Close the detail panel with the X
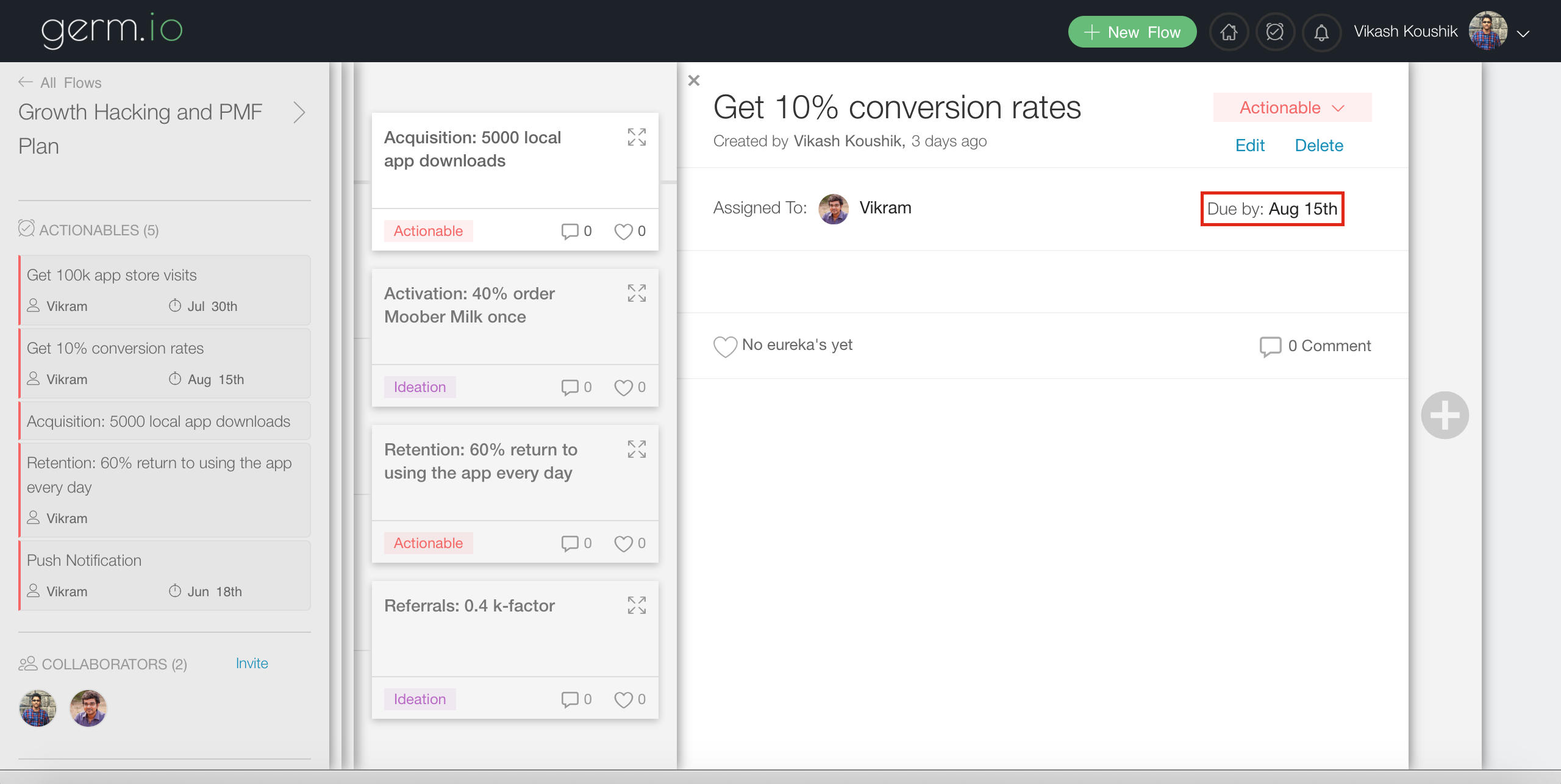 (694, 80)
